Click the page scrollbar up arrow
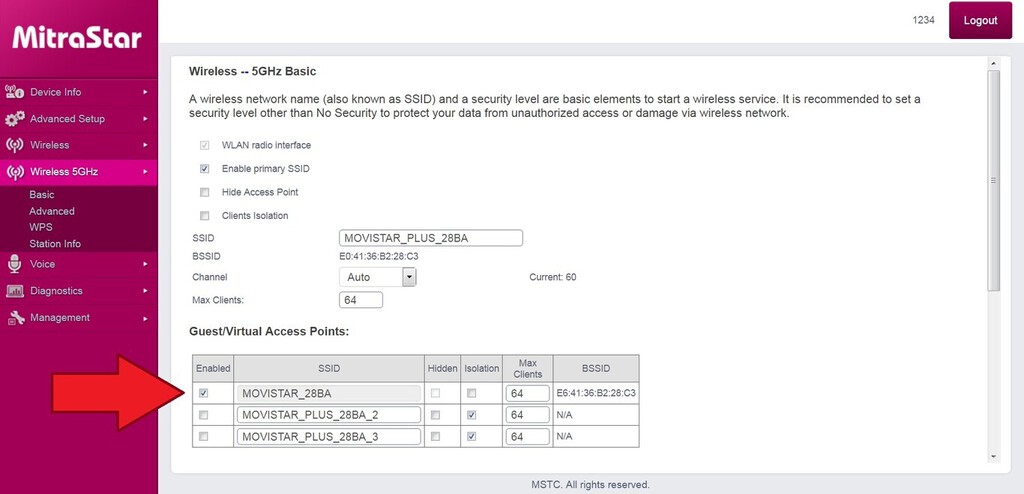Image resolution: width=1024 pixels, height=494 pixels. [994, 63]
